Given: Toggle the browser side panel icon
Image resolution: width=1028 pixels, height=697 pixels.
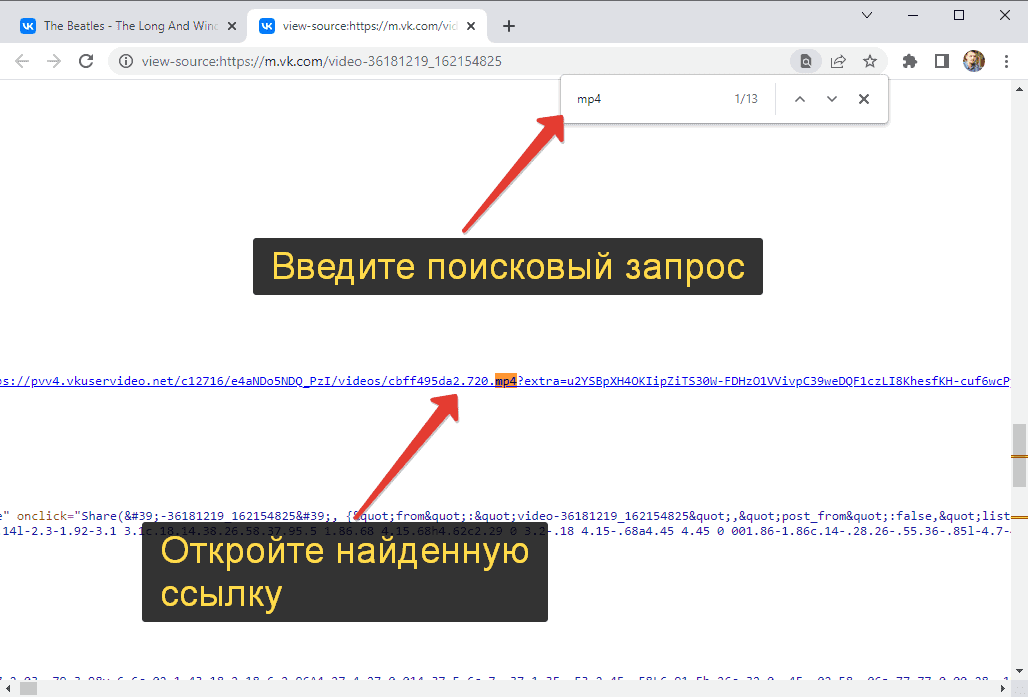Looking at the screenshot, I should click(x=941, y=61).
